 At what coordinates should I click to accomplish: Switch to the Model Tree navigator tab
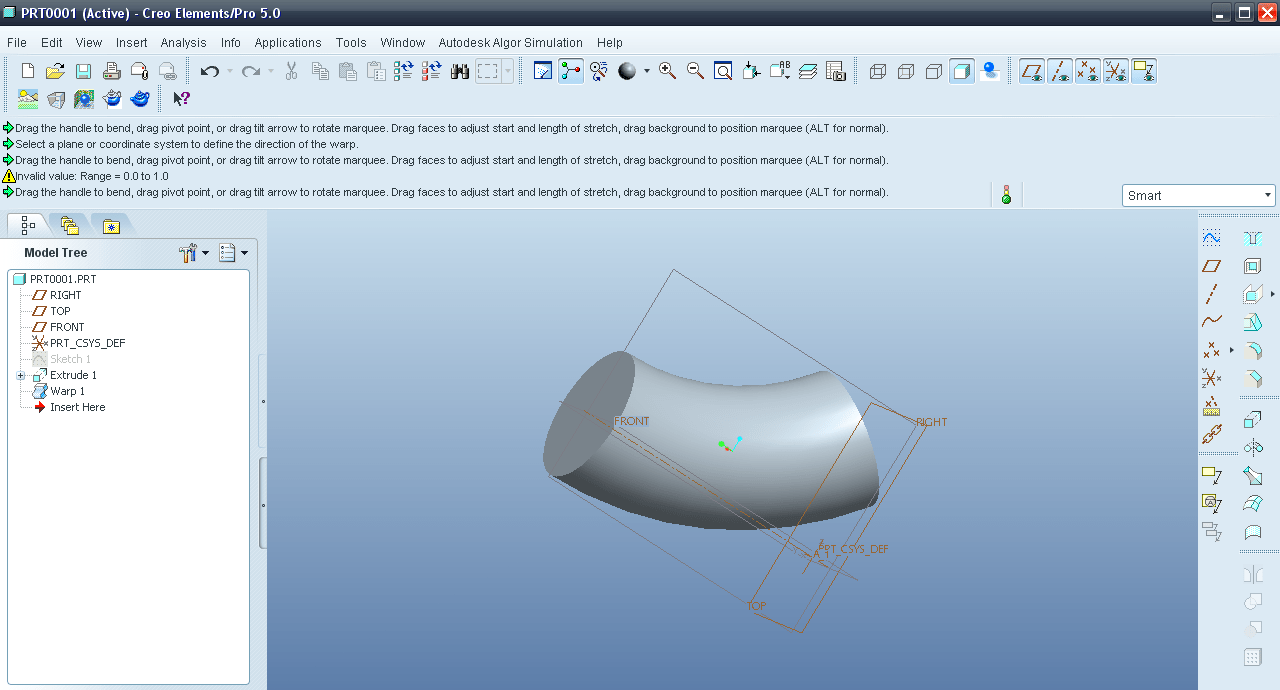(x=27, y=226)
